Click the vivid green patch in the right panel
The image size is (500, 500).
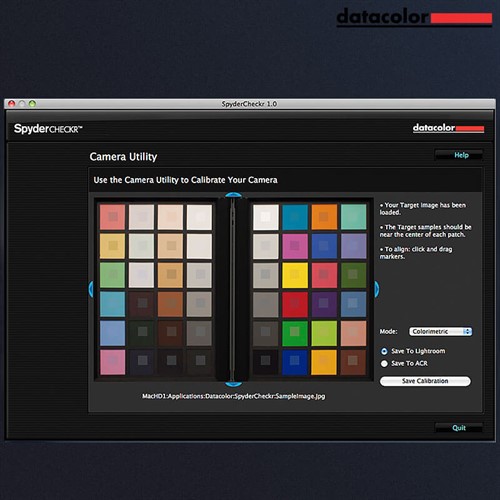pyautogui.click(x=295, y=333)
